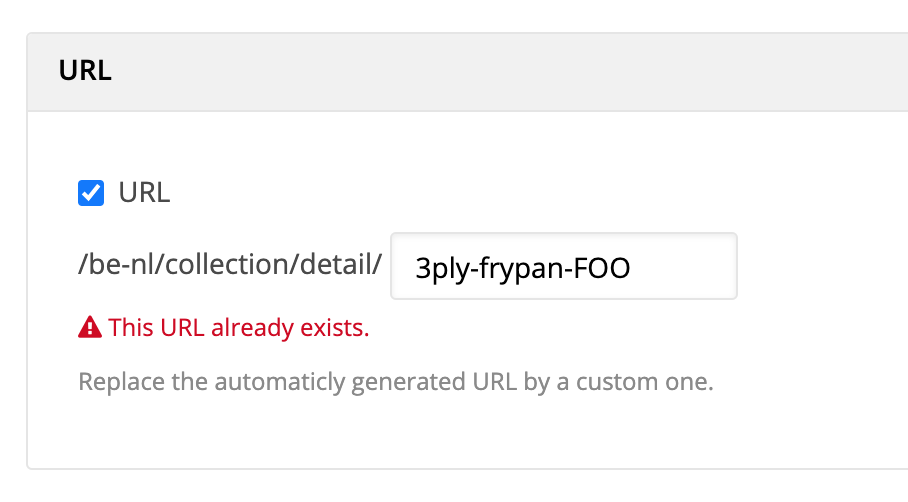Uncheck the URL checkbox
Image resolution: width=908 pixels, height=502 pixels.
tap(91, 193)
